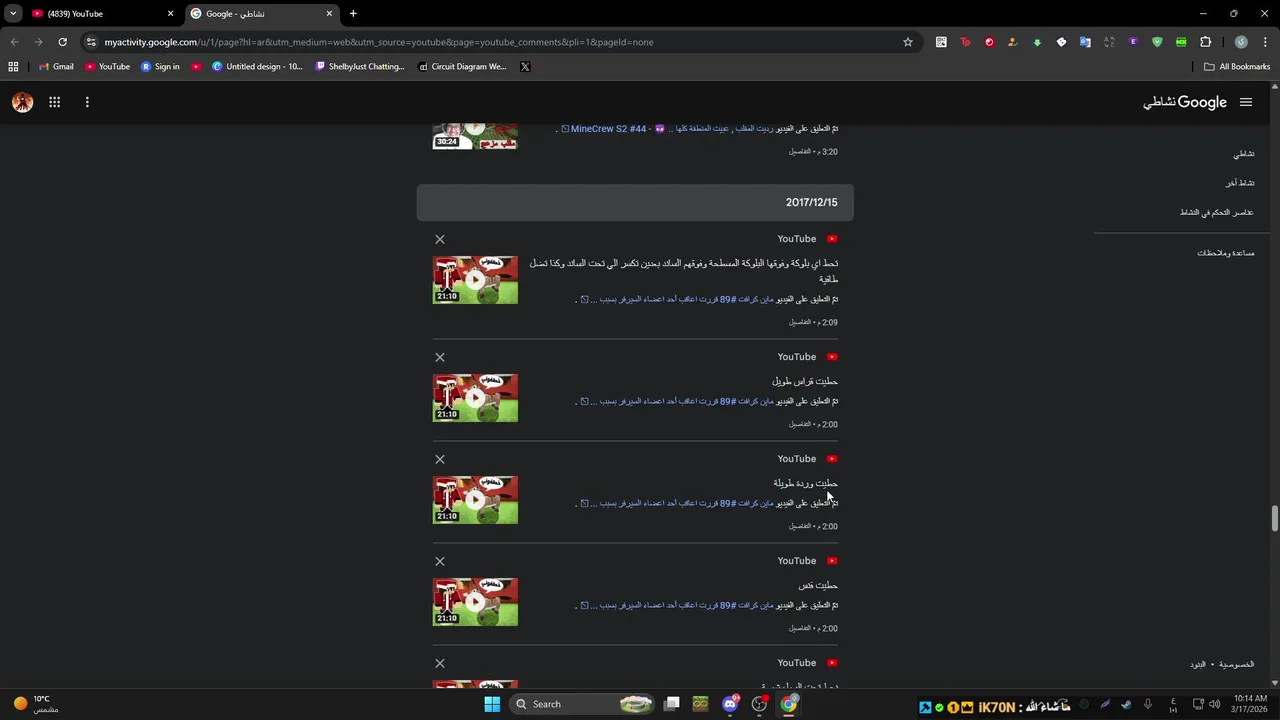
Task: Open the Sign in bookmark
Action: pos(160,67)
